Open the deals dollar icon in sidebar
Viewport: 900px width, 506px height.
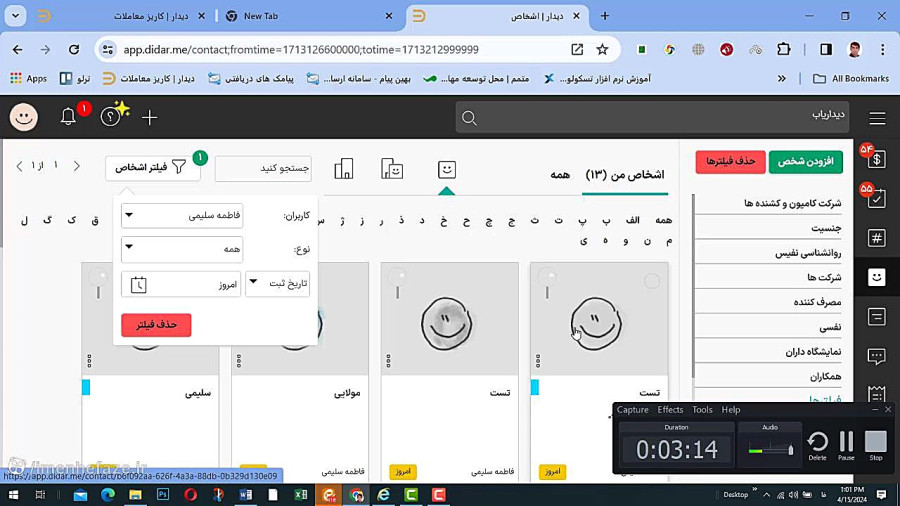[x=876, y=159]
